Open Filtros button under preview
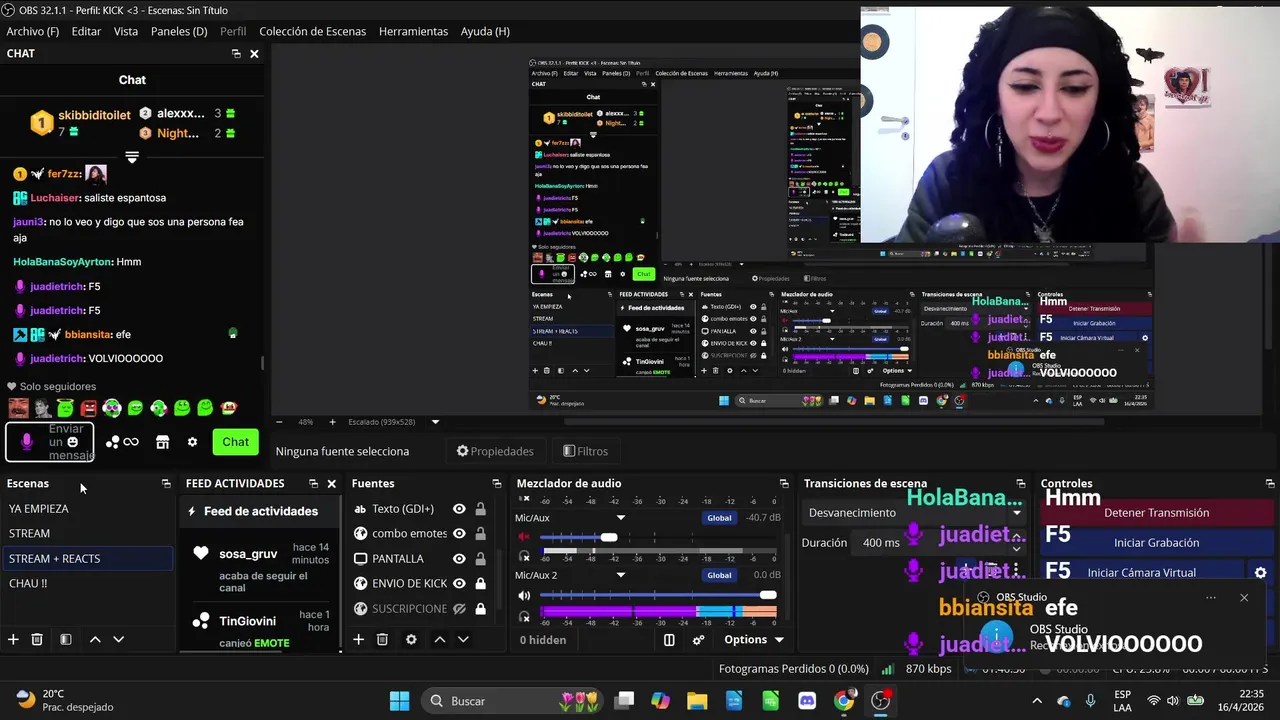 point(585,451)
